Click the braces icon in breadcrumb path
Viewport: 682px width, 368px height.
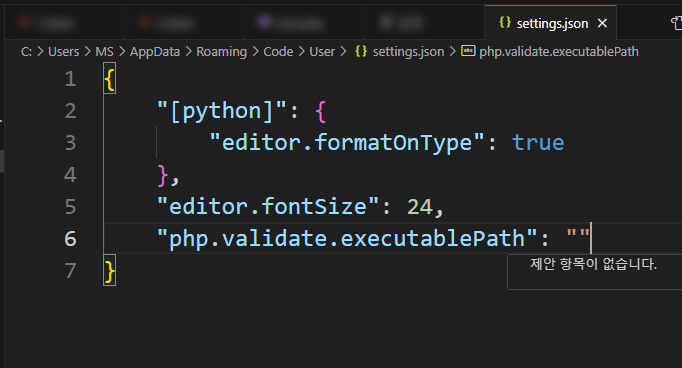pyautogui.click(x=361, y=51)
